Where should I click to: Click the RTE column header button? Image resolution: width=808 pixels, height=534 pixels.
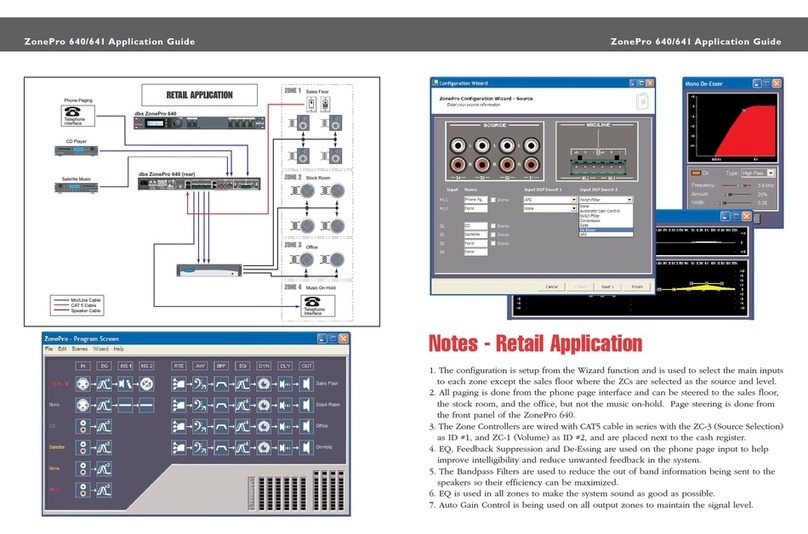click(x=178, y=365)
